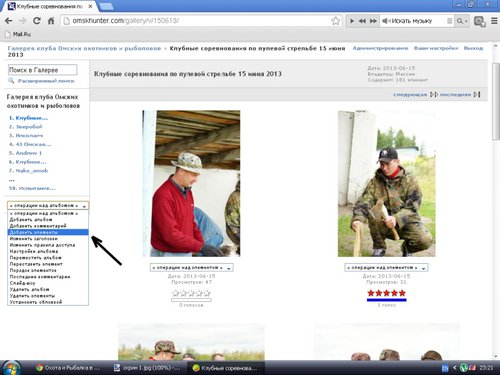500x375 pixels.
Task: Collapse the 'операции над альбомом' combo box
Action: click(48, 206)
